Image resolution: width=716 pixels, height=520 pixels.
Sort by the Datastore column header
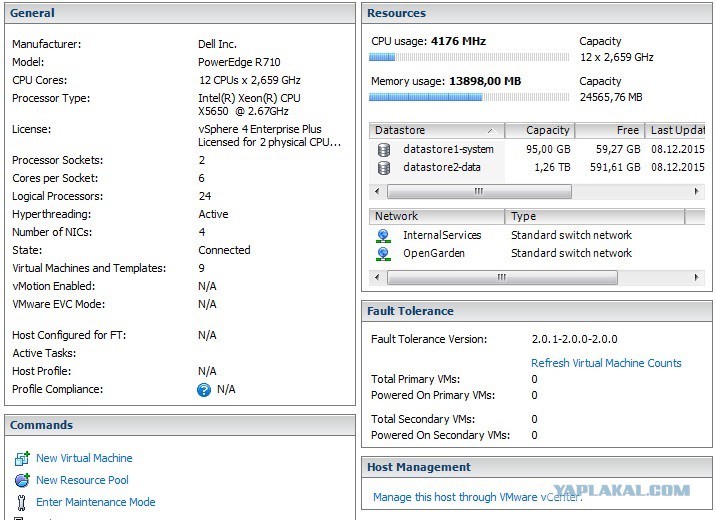pyautogui.click(x=437, y=130)
